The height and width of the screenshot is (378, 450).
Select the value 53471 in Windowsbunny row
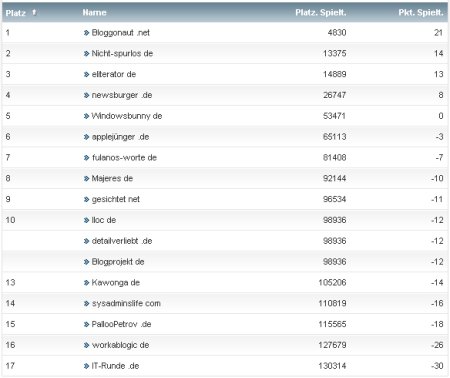335,116
